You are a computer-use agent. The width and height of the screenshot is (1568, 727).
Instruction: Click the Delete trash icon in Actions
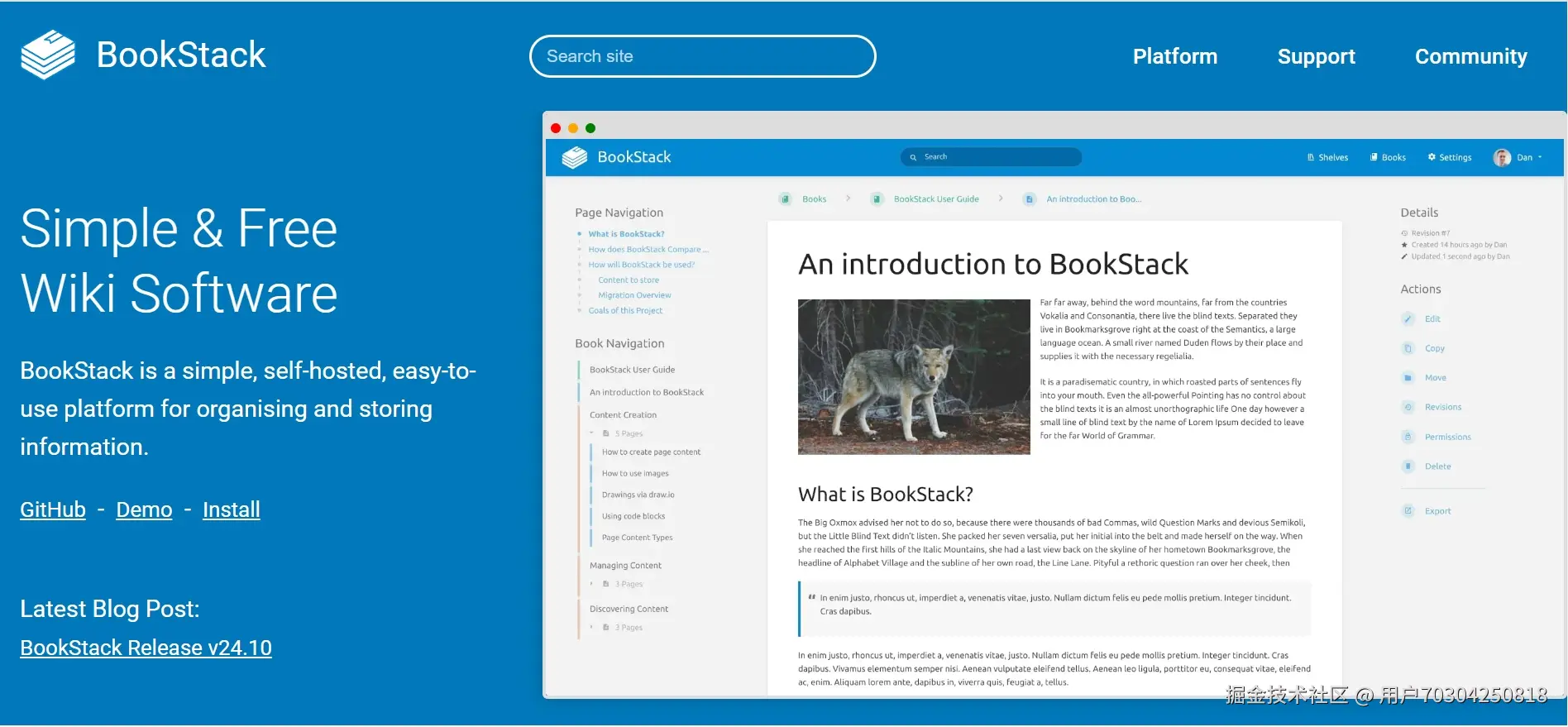tap(1408, 466)
